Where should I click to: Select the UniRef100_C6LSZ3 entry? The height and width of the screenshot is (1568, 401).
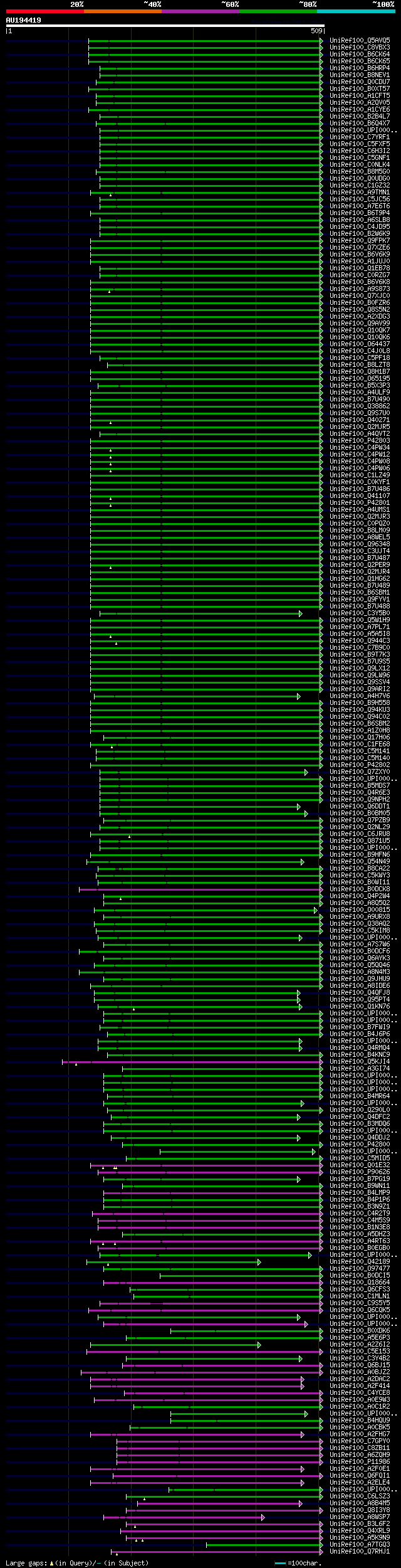[360, 1496]
